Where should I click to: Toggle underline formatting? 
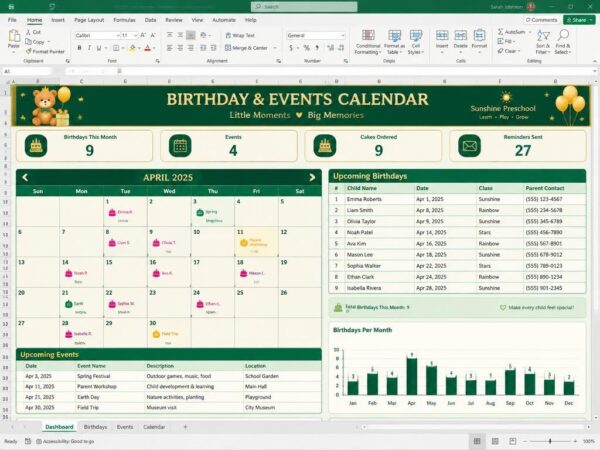coord(99,48)
